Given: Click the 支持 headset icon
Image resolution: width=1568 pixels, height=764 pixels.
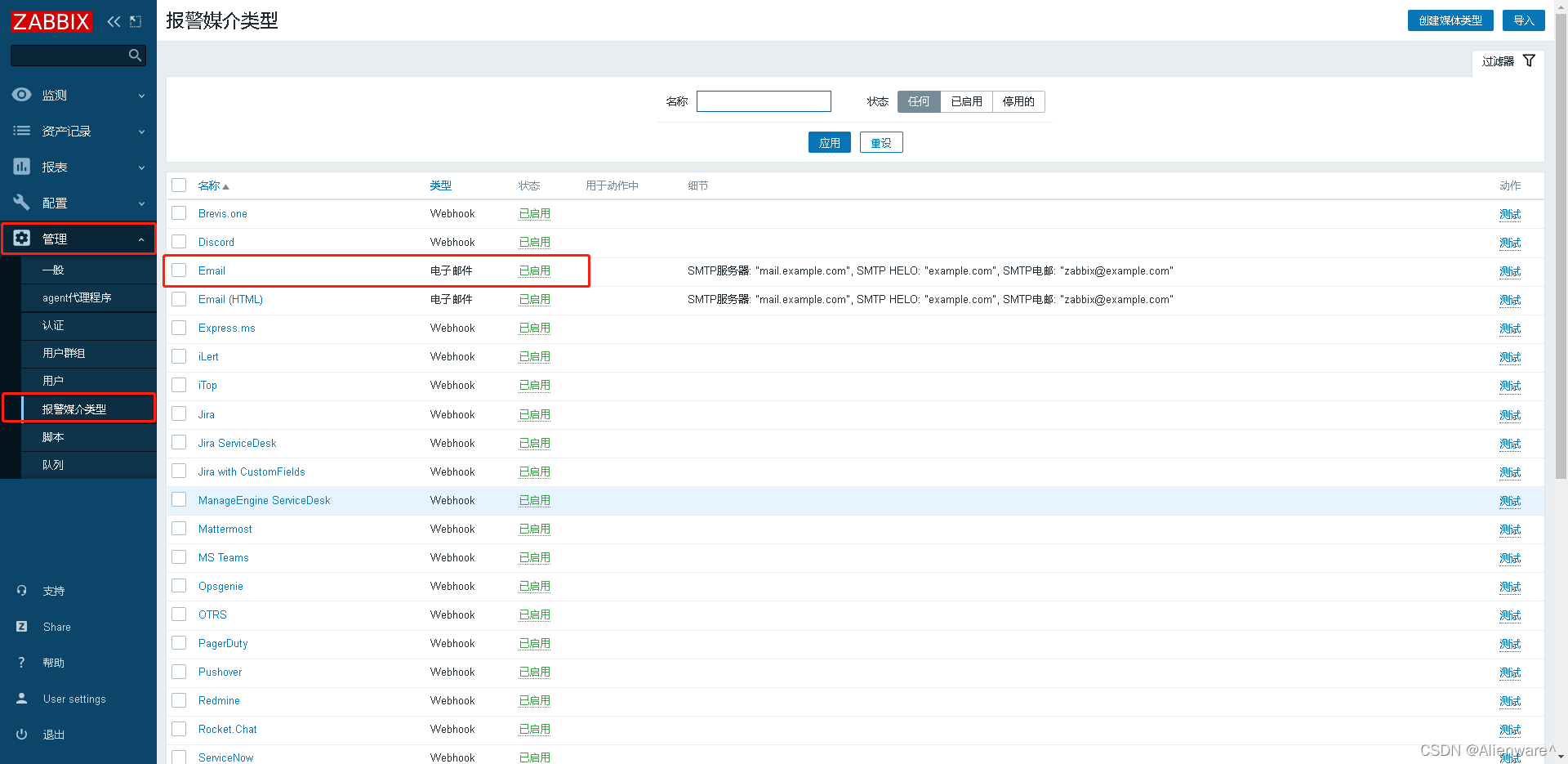Looking at the screenshot, I should point(22,591).
